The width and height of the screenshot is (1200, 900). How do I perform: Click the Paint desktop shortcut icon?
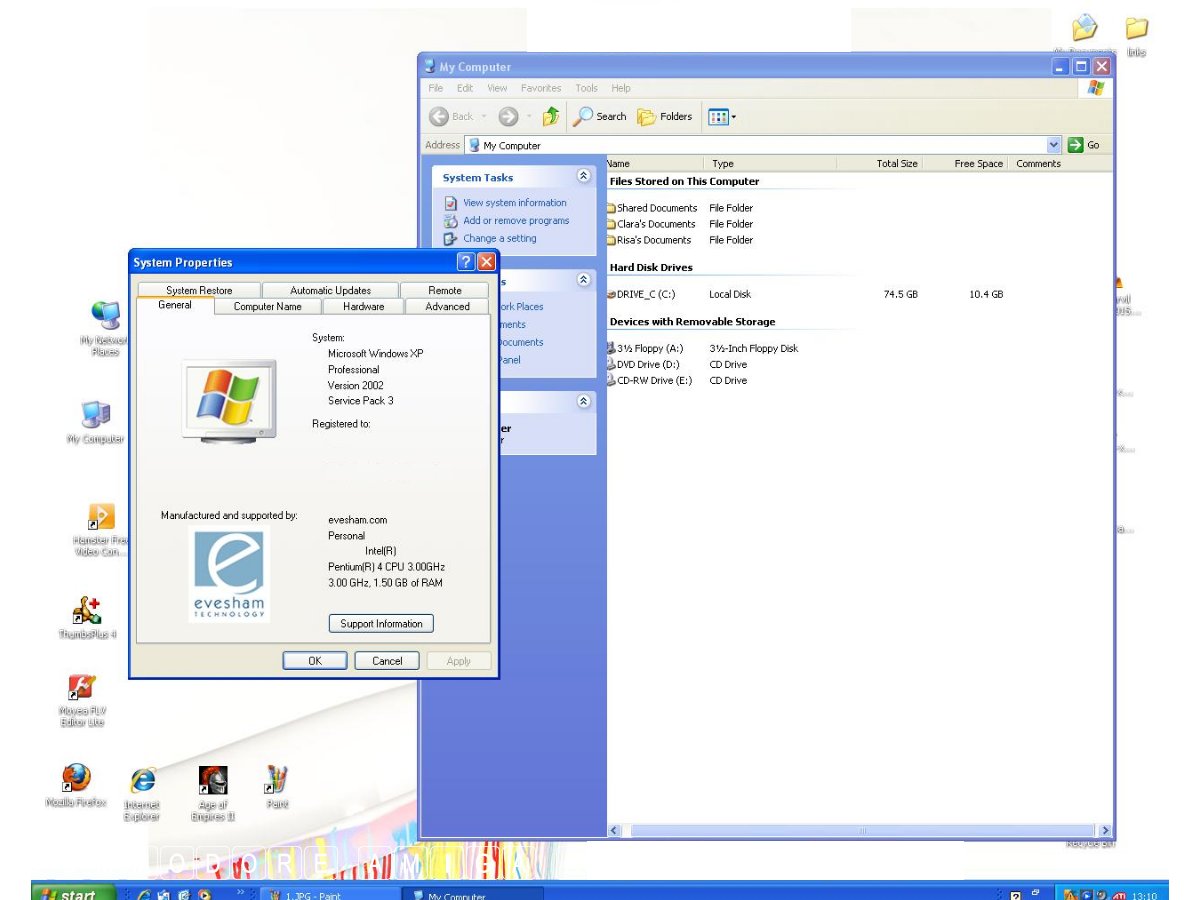click(277, 780)
